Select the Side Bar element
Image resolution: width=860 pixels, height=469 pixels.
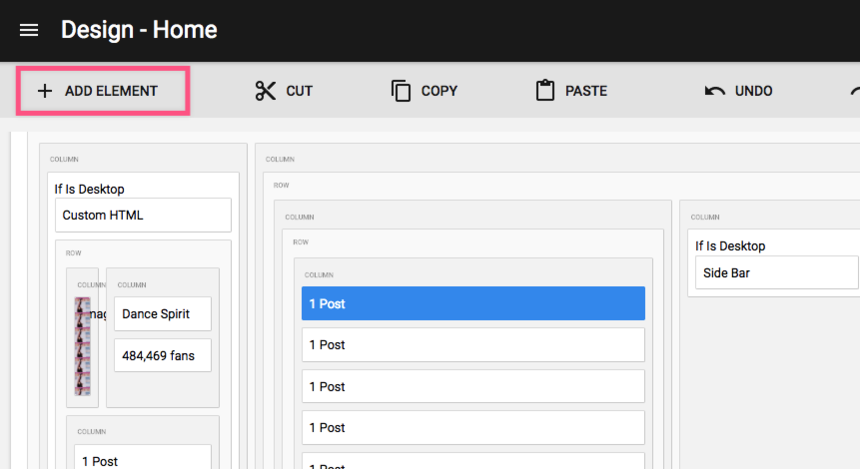[776, 272]
